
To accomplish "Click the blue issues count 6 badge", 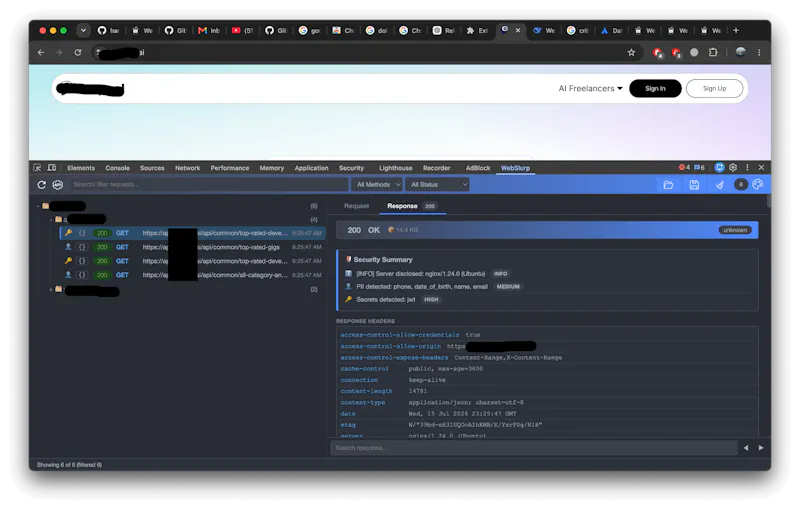I will pos(699,167).
